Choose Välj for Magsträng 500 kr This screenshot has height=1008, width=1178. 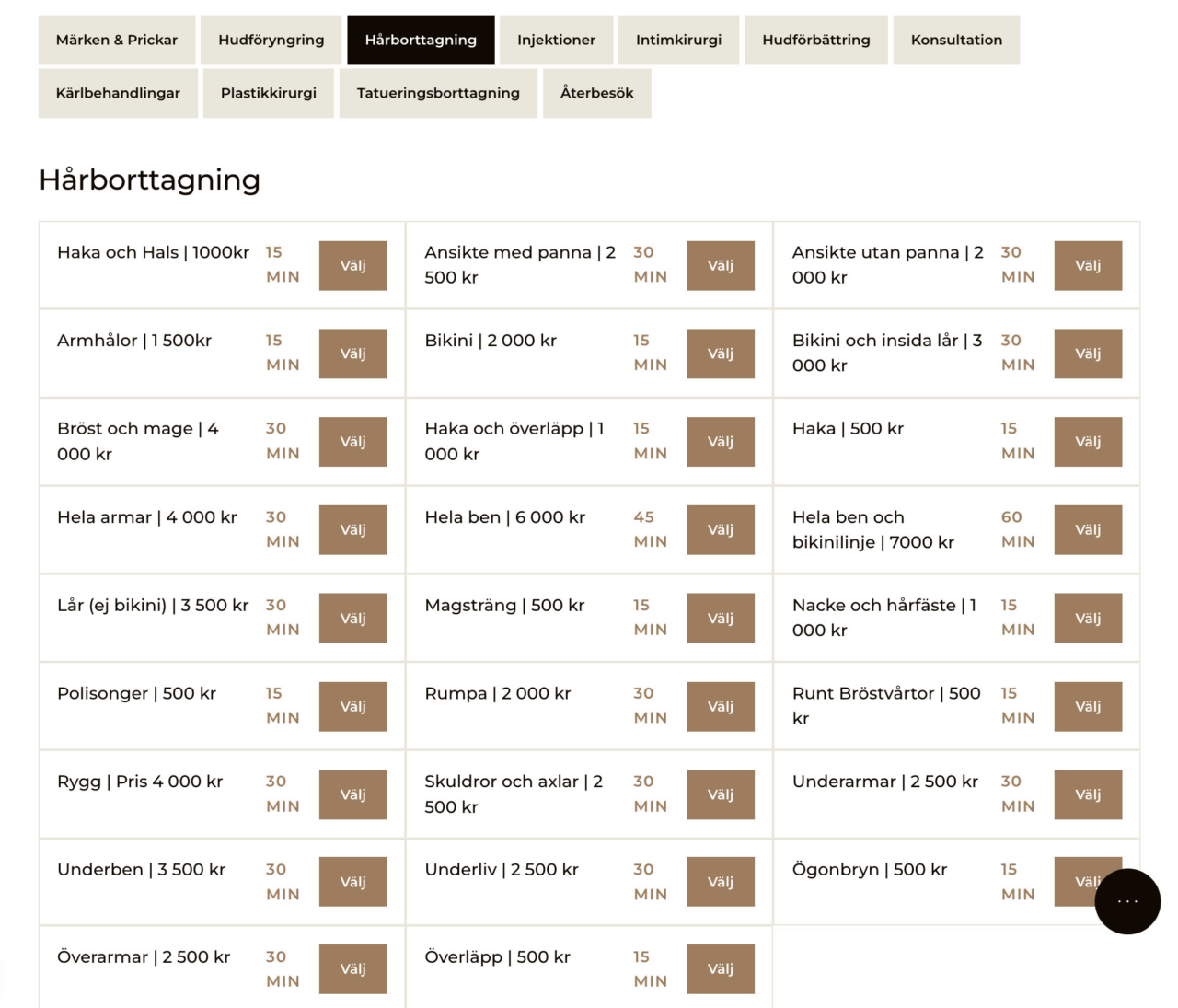click(x=720, y=618)
